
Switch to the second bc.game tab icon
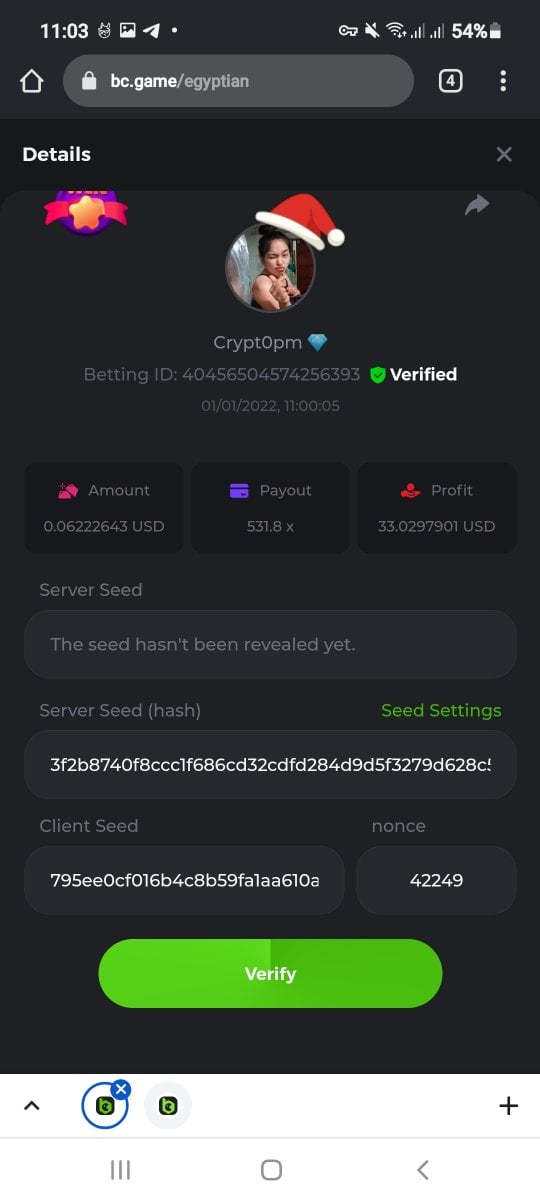(x=168, y=1106)
